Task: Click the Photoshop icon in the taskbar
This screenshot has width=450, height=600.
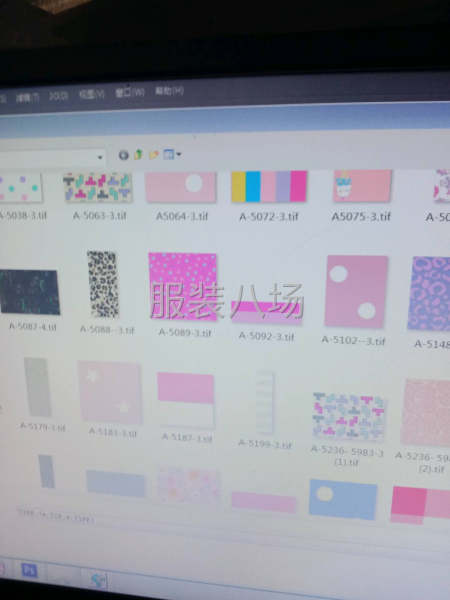Action: point(29,571)
